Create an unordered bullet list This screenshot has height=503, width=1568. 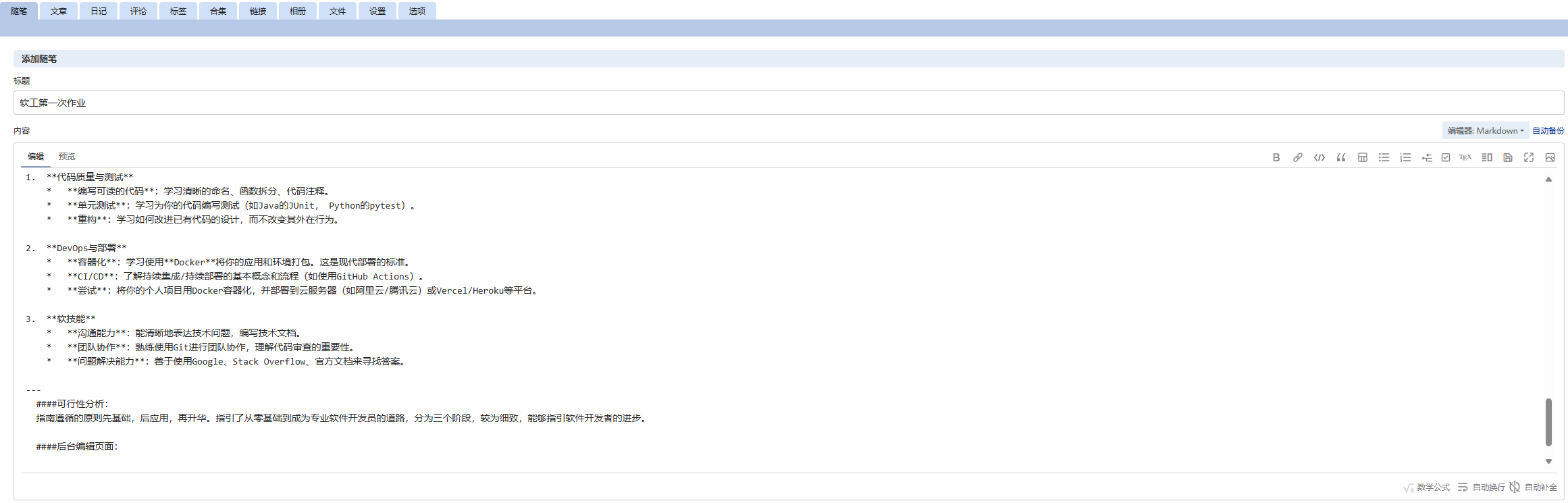point(1384,157)
